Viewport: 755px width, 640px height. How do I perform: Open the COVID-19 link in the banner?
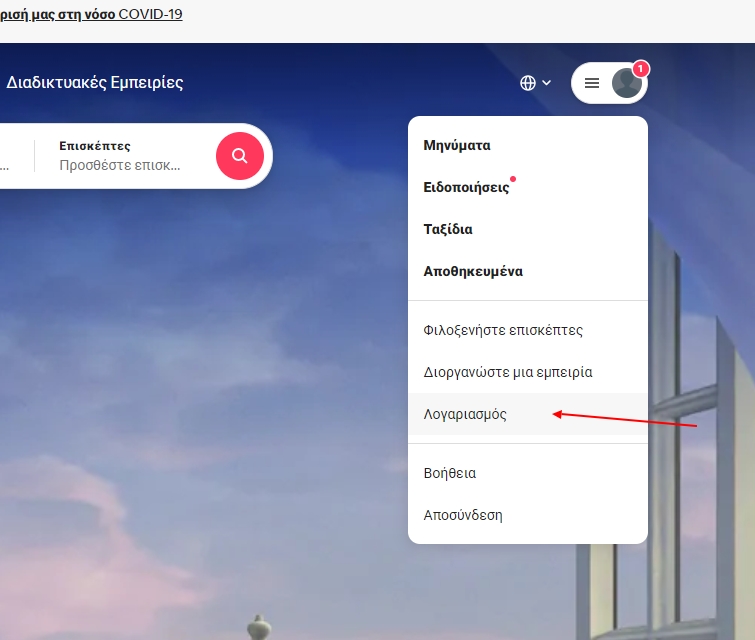(150, 15)
